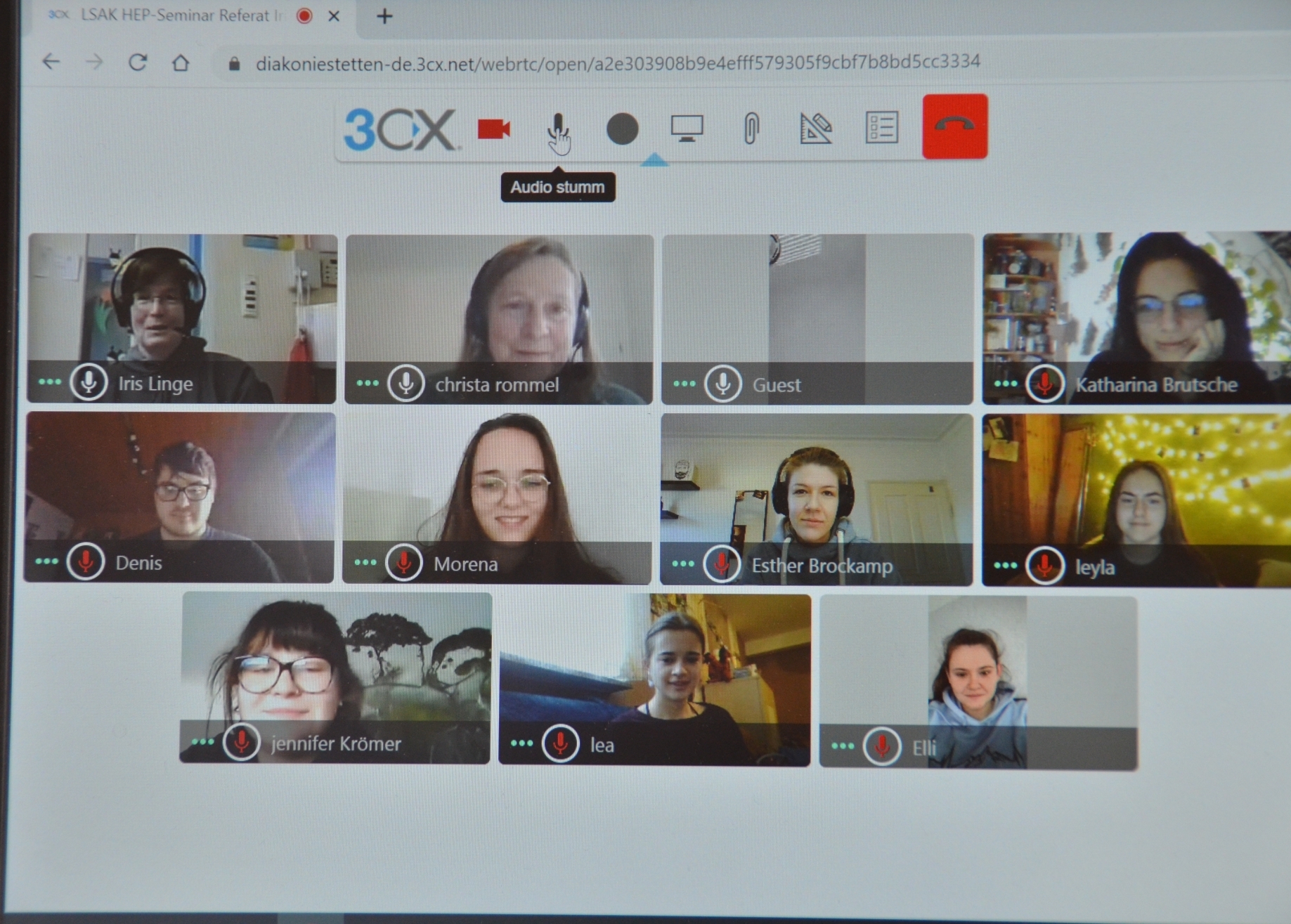Turn off the camera with the red video icon
This screenshot has height=924, width=1291.
click(x=493, y=129)
